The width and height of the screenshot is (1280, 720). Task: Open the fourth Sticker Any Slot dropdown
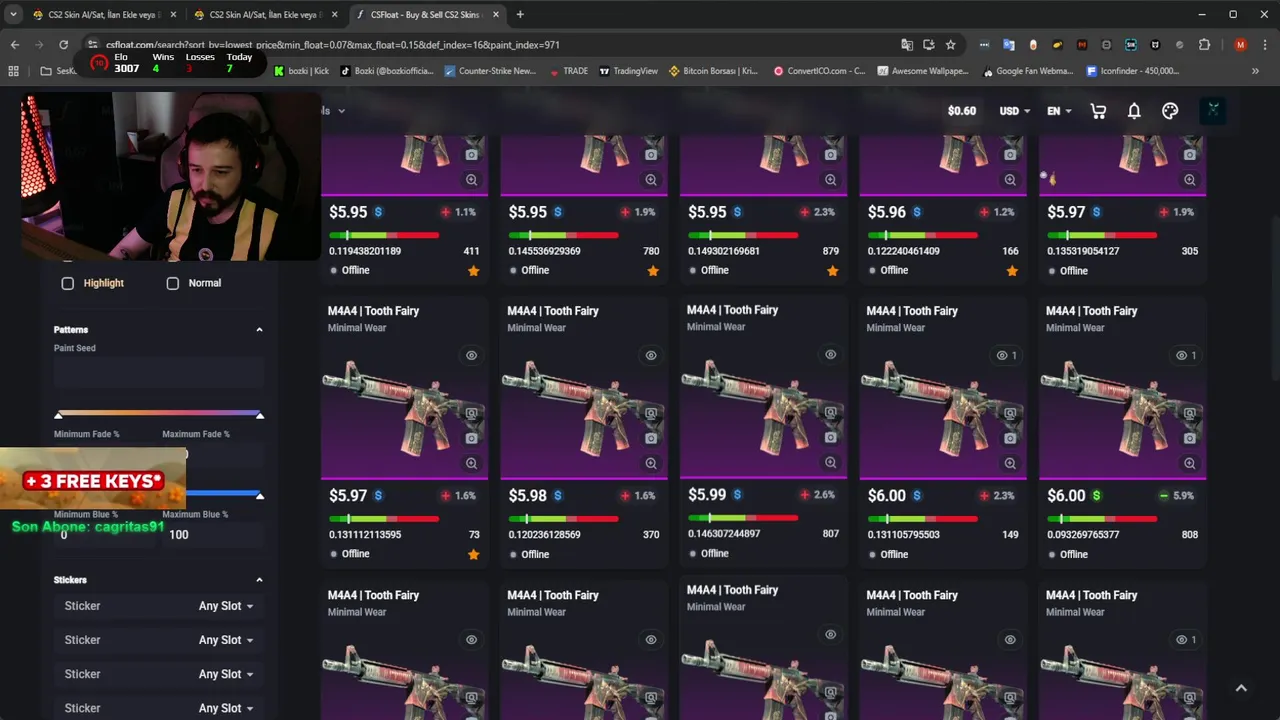[x=225, y=708]
